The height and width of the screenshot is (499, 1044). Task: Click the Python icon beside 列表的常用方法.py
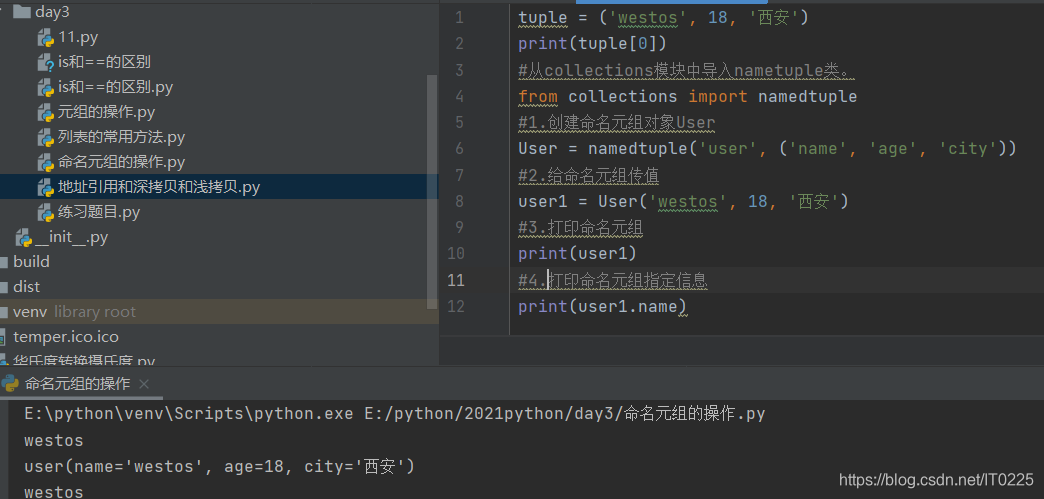point(45,138)
